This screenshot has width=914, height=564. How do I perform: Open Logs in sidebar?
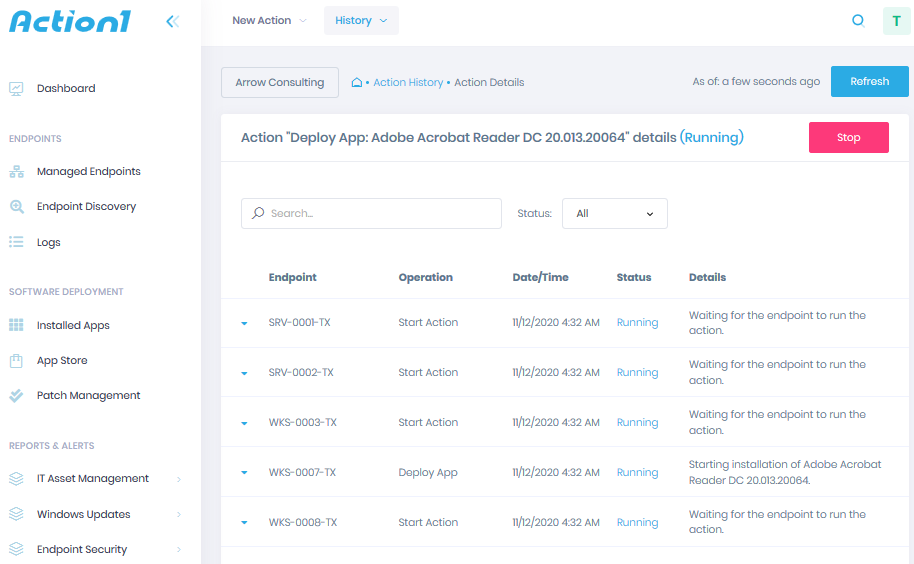[48, 242]
